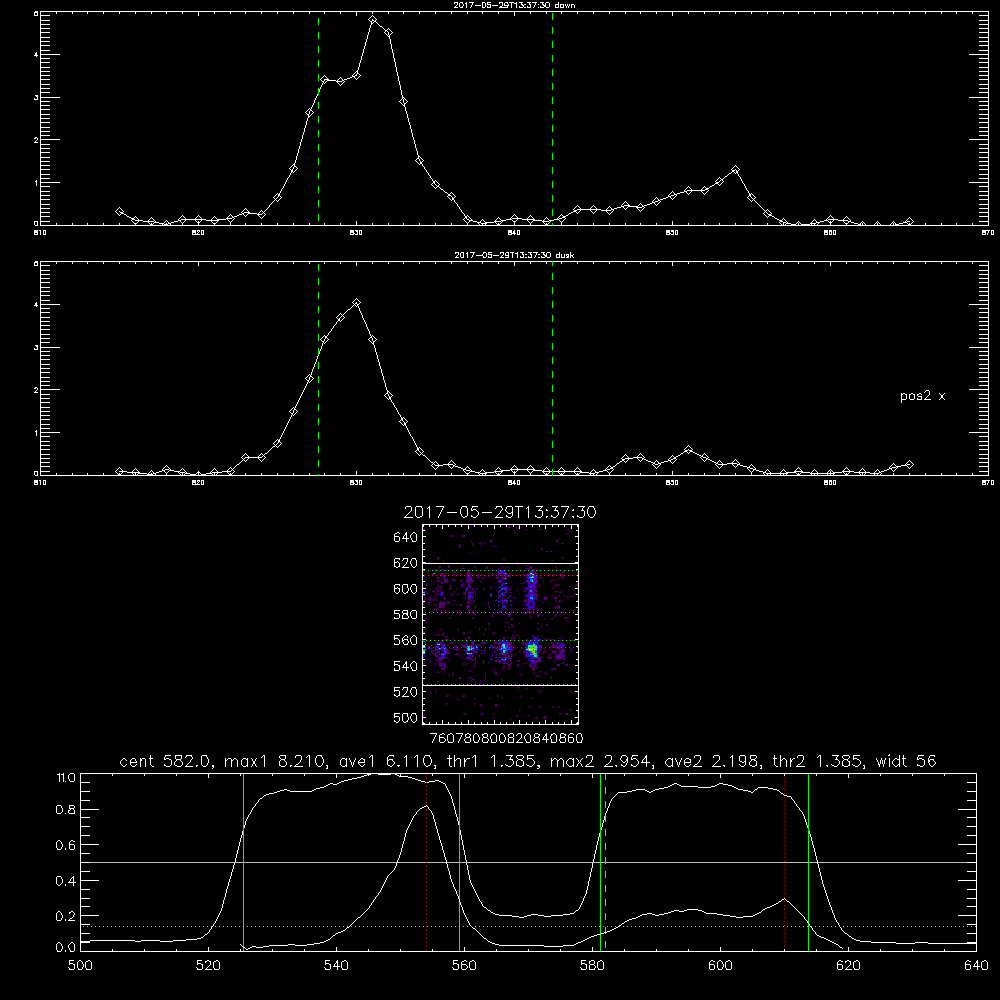Click the 'ave2 2.198' value
This screenshot has width=1000, height=1000.
tap(712, 761)
